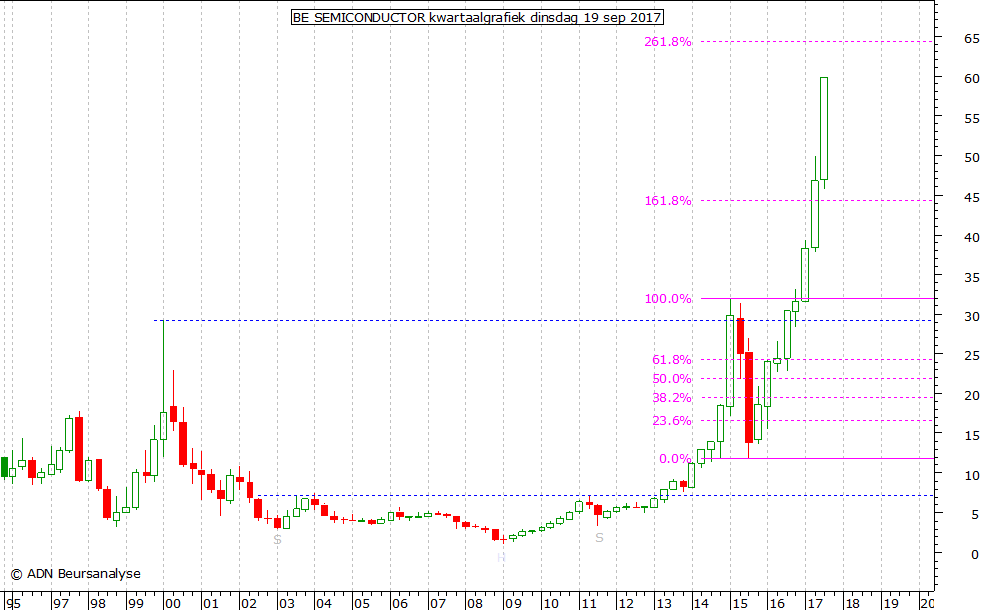Click year label 00 on time axis

173,604
